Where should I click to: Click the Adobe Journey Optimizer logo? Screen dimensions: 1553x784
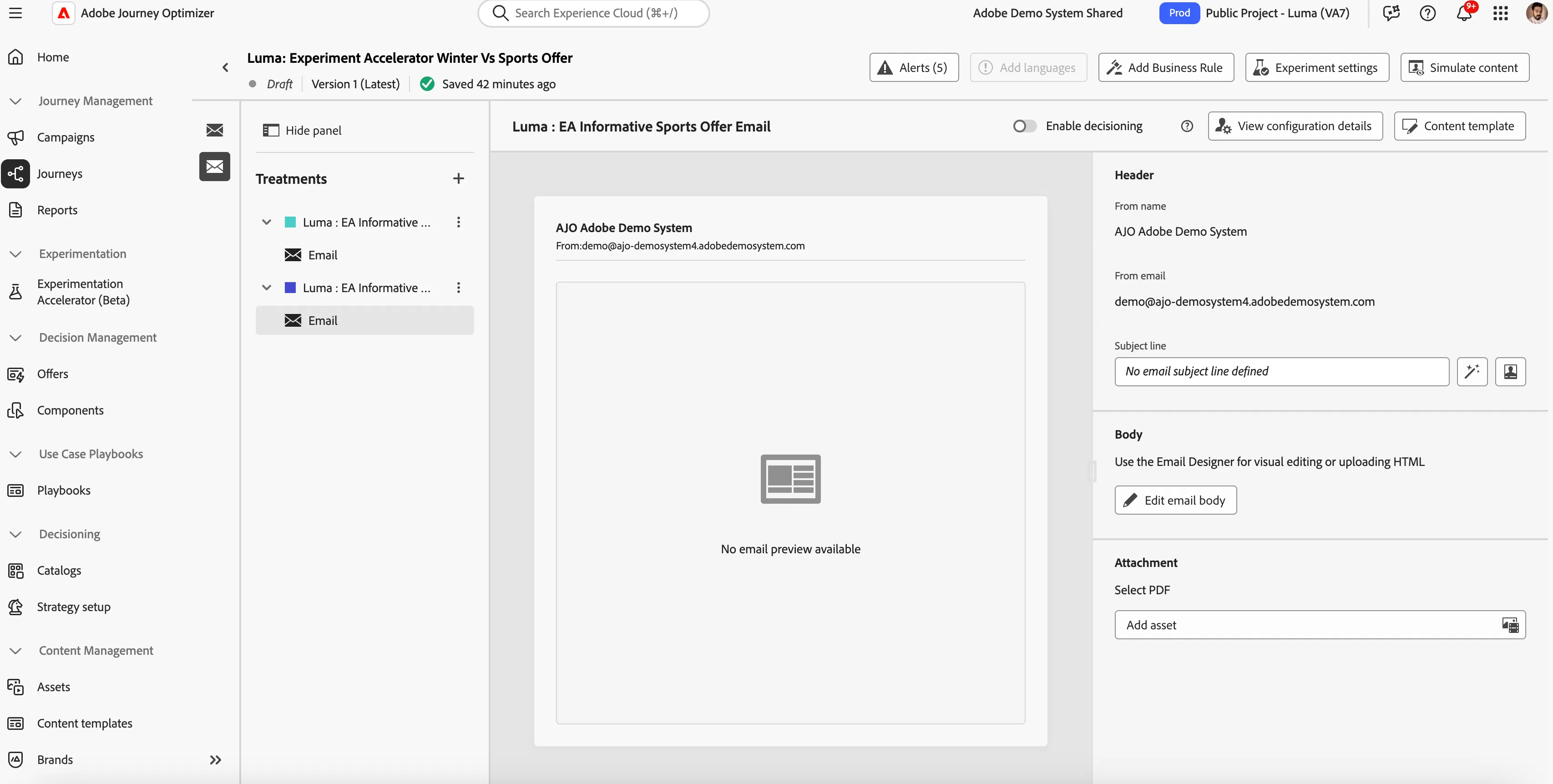pyautogui.click(x=63, y=13)
